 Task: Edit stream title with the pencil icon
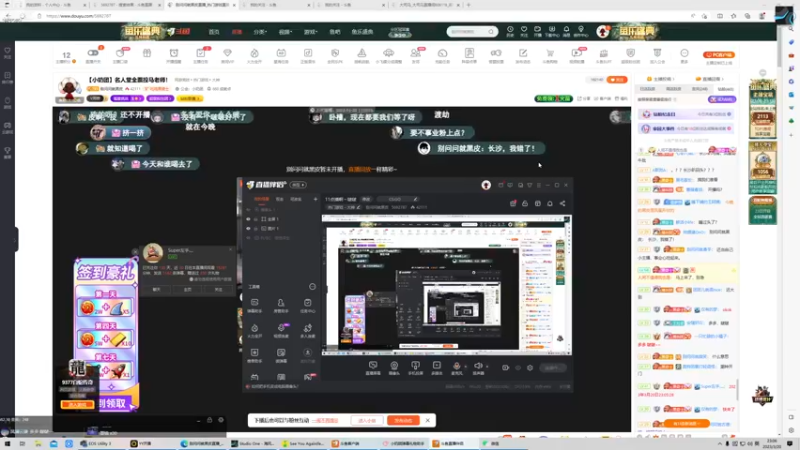tap(415, 199)
